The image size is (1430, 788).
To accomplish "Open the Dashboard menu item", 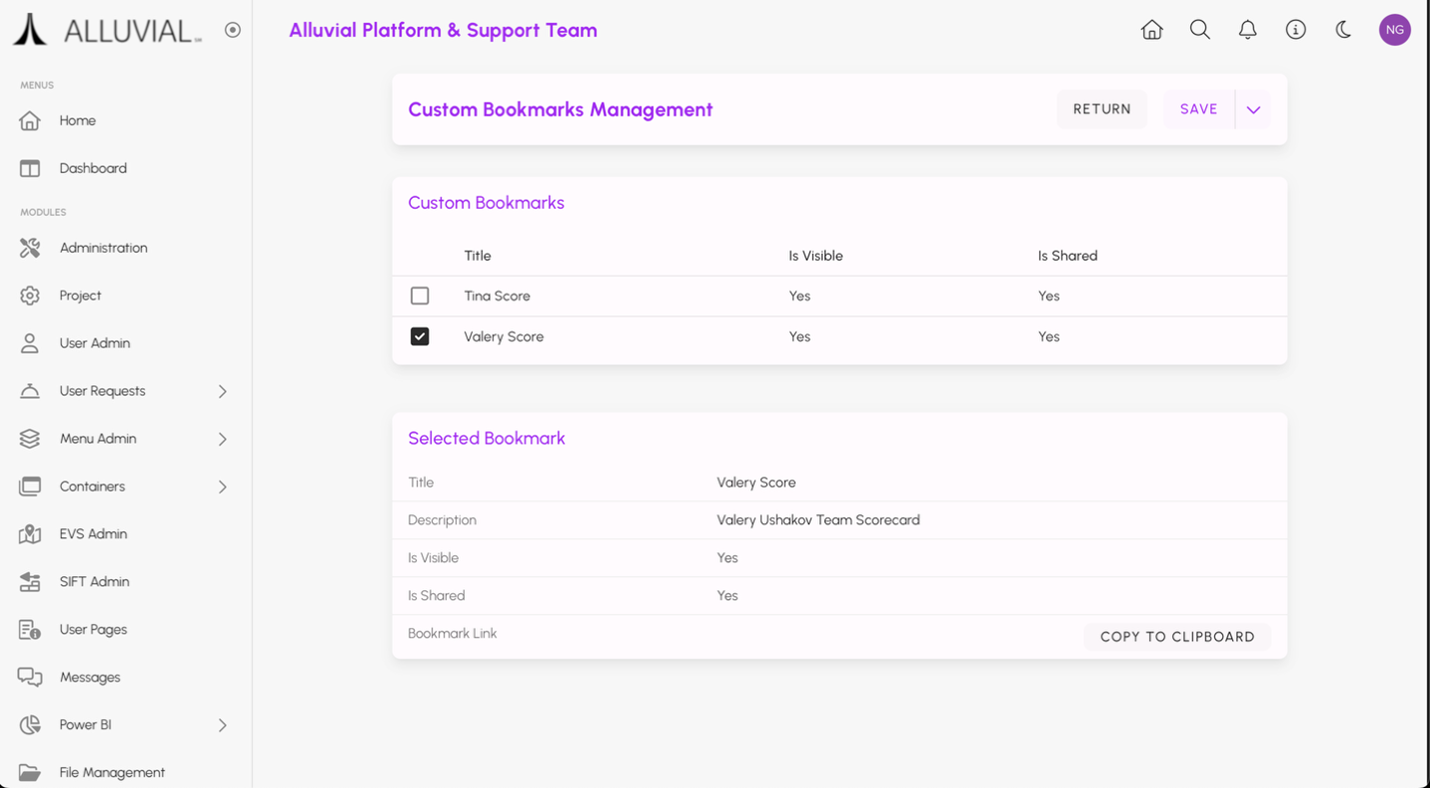I will point(92,168).
